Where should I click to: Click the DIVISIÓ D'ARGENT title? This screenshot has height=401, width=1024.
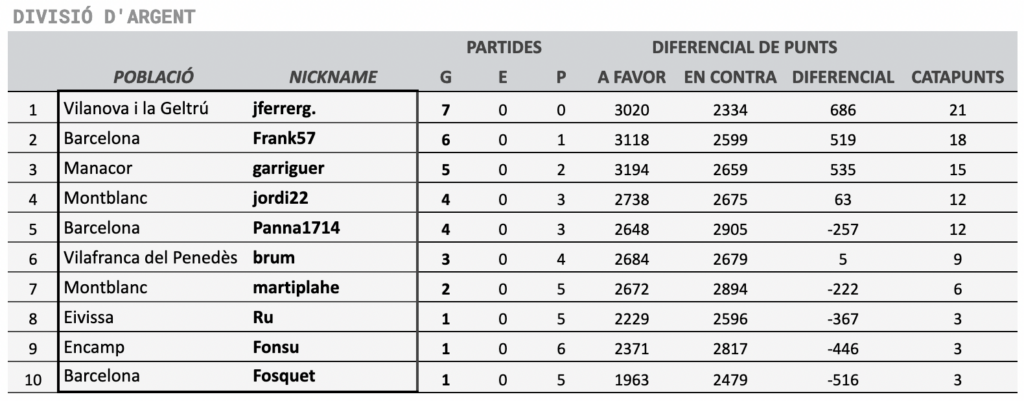(104, 17)
